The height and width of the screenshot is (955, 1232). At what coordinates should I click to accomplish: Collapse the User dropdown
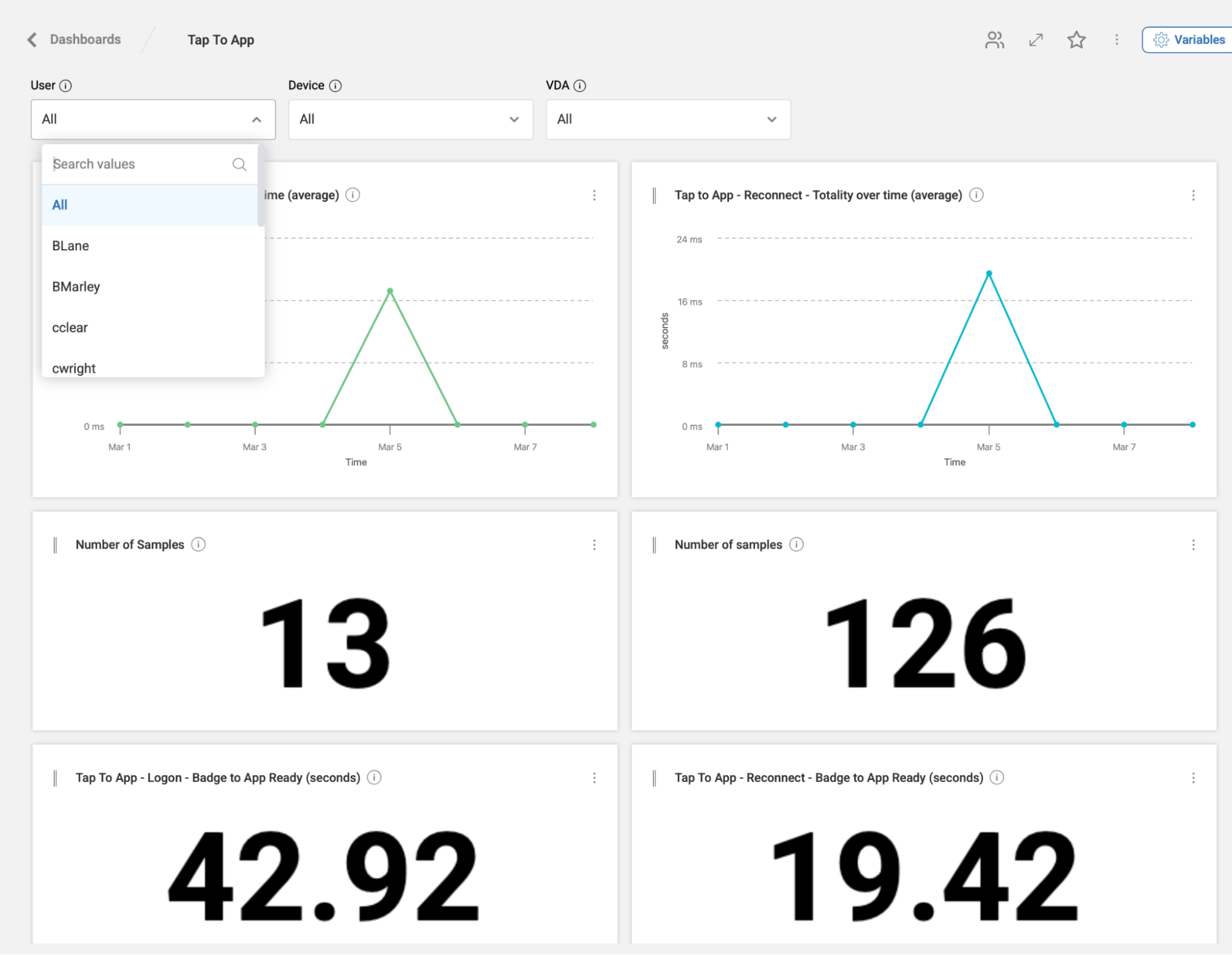point(256,120)
